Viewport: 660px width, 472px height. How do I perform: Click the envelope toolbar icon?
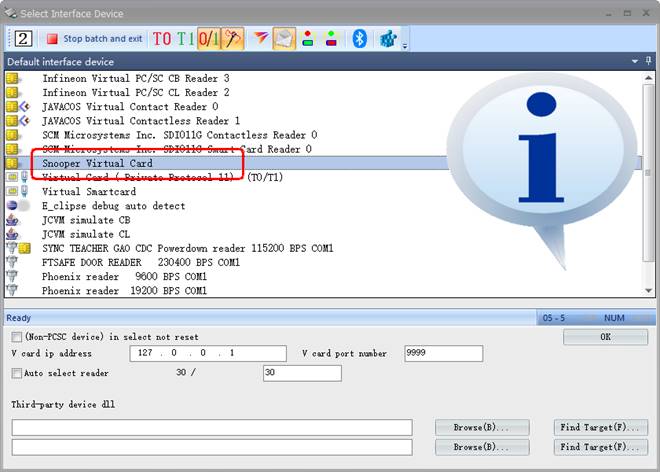(284, 39)
